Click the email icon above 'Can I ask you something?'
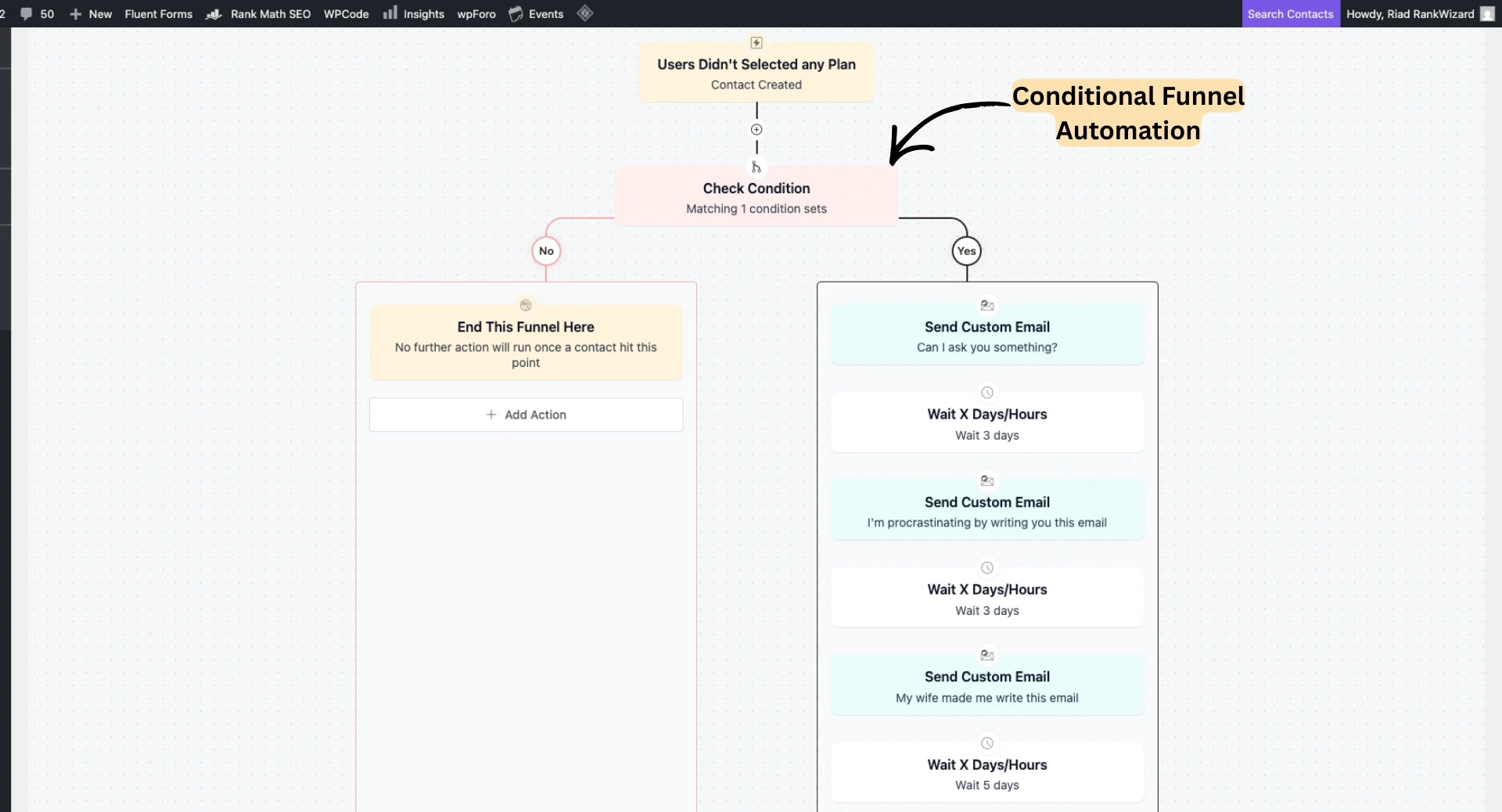Viewport: 1502px width, 812px height. (986, 305)
